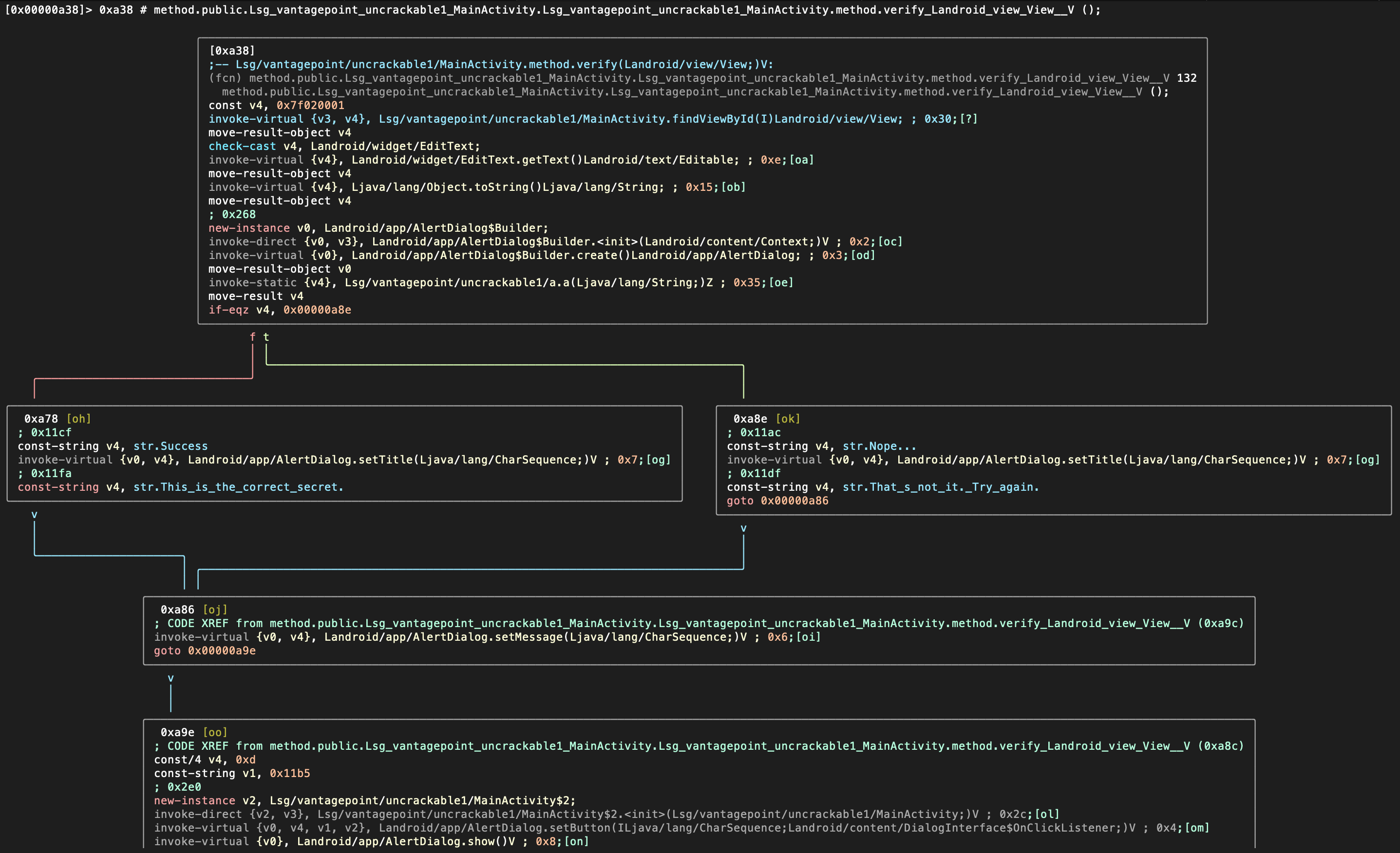Click the 0xa8e [ok] node label

pyautogui.click(x=766, y=419)
